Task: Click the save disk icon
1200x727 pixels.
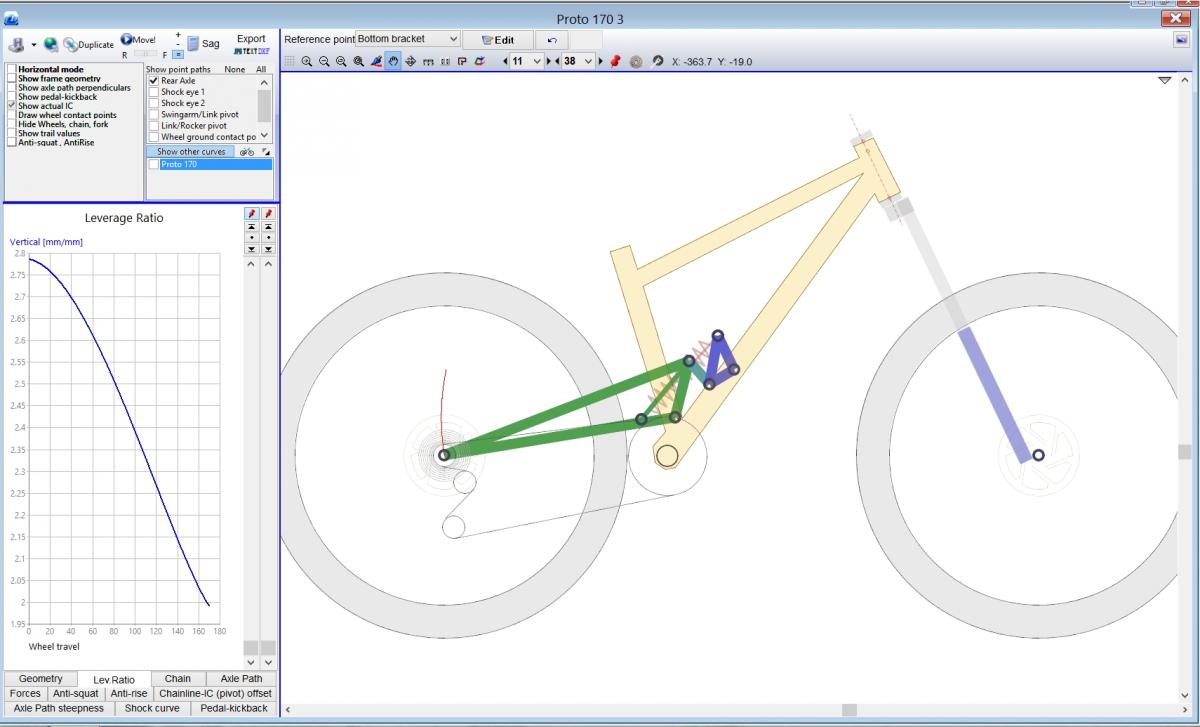Action: coord(16,44)
